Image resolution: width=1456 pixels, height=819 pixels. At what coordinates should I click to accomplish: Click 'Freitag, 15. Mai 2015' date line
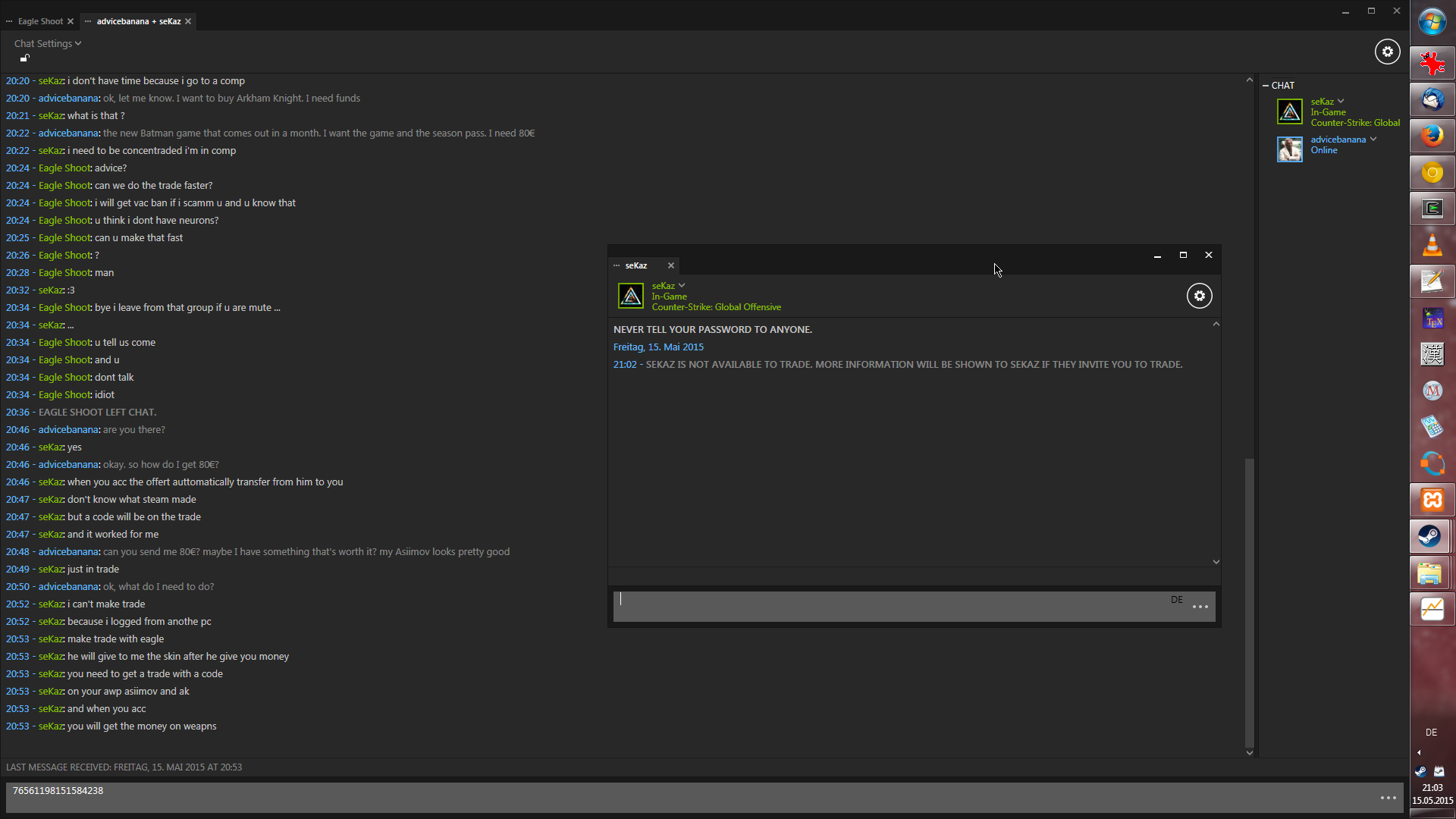point(658,347)
